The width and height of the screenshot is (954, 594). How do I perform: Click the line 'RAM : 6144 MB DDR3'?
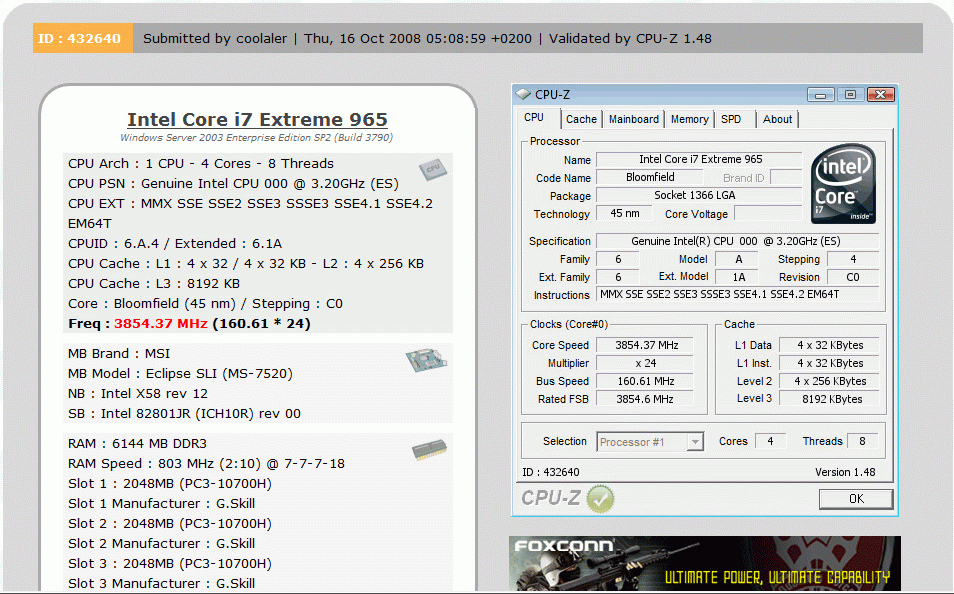pos(137,444)
